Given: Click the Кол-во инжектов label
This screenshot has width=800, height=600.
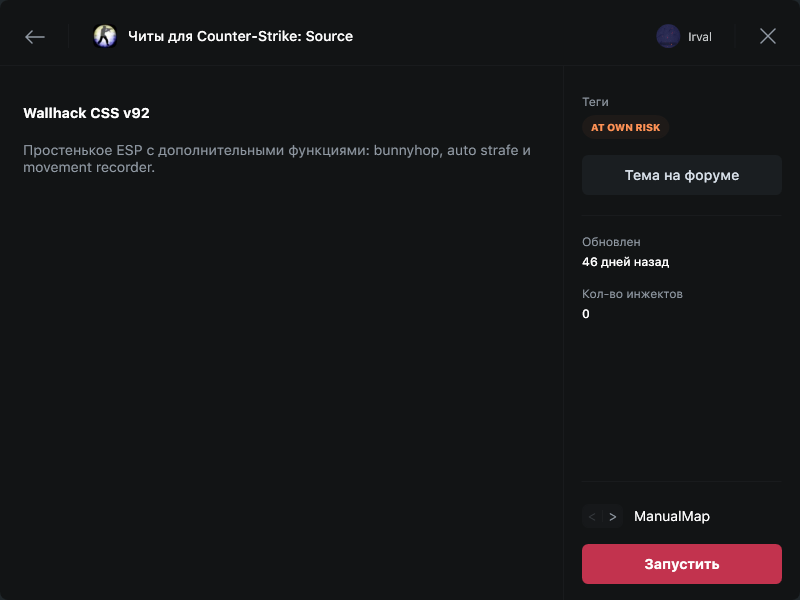Looking at the screenshot, I should pyautogui.click(x=632, y=294).
